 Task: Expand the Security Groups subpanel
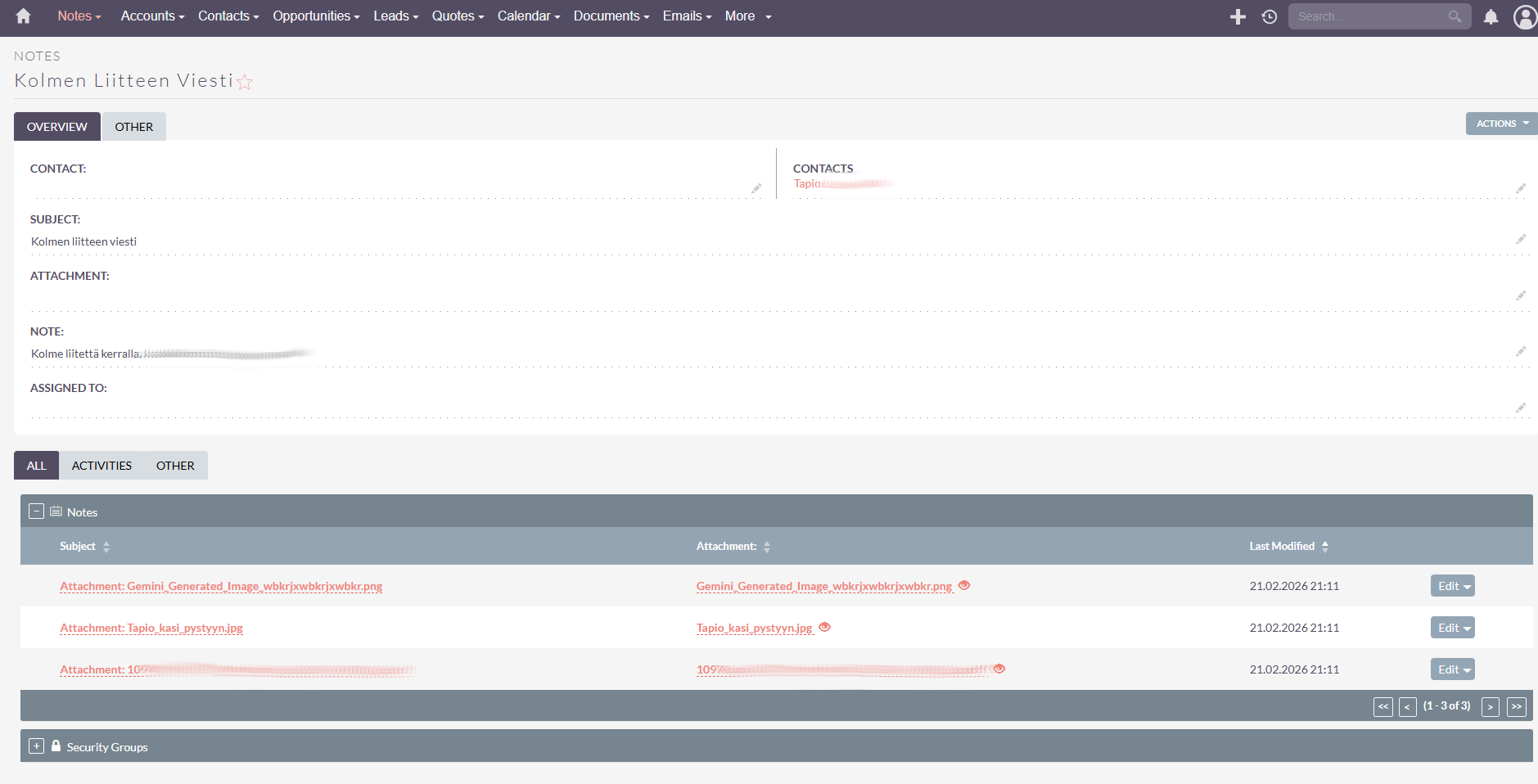click(x=36, y=746)
